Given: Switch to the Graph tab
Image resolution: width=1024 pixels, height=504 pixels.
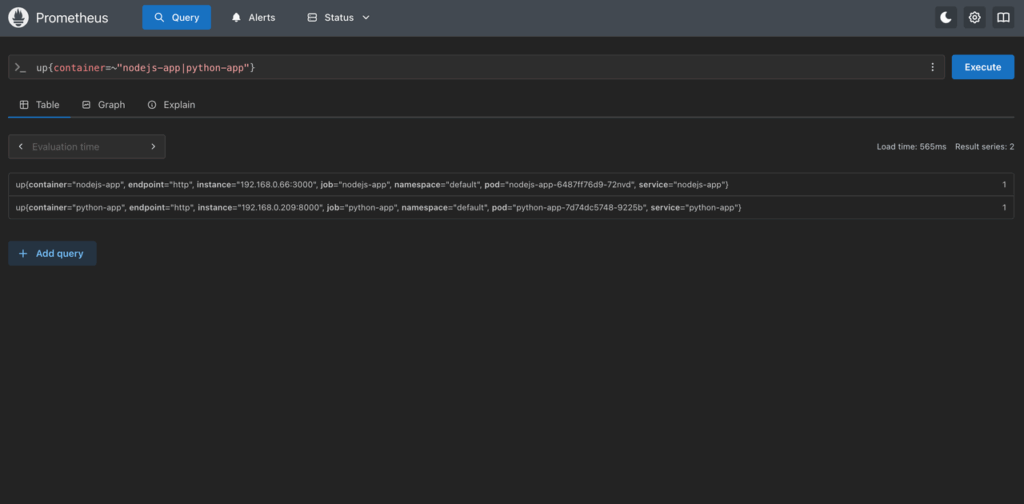Looking at the screenshot, I should 103,104.
